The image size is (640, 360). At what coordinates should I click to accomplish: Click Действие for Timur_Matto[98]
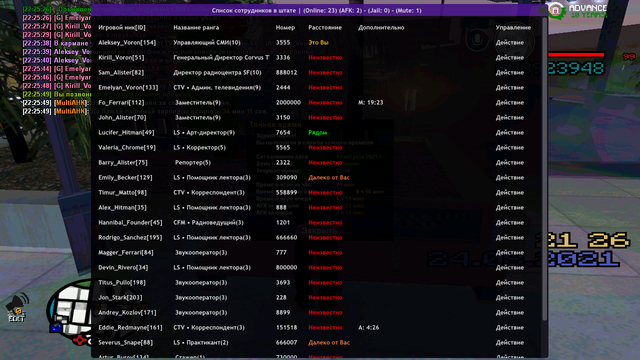coord(509,193)
